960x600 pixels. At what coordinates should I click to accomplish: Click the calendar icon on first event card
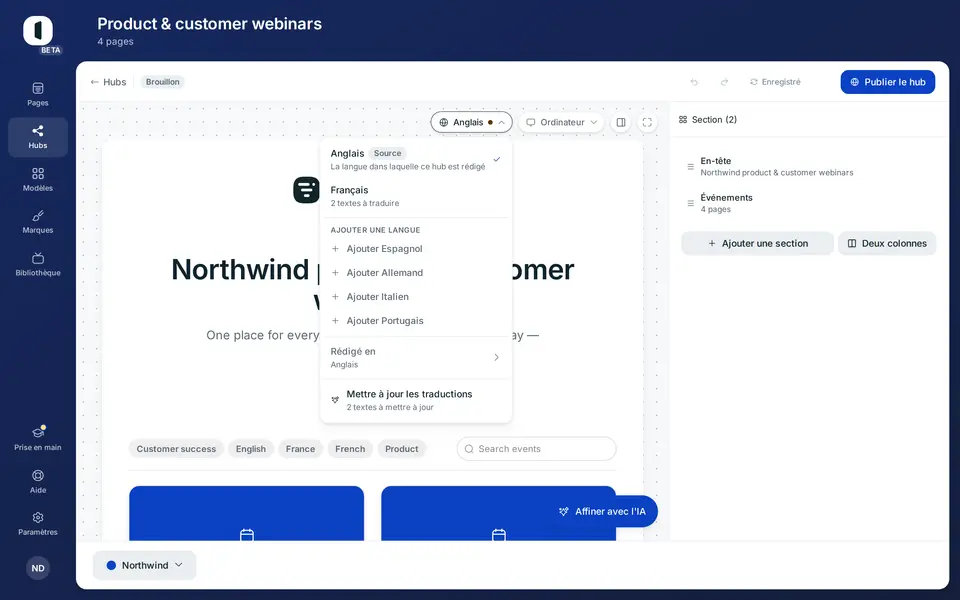[247, 534]
